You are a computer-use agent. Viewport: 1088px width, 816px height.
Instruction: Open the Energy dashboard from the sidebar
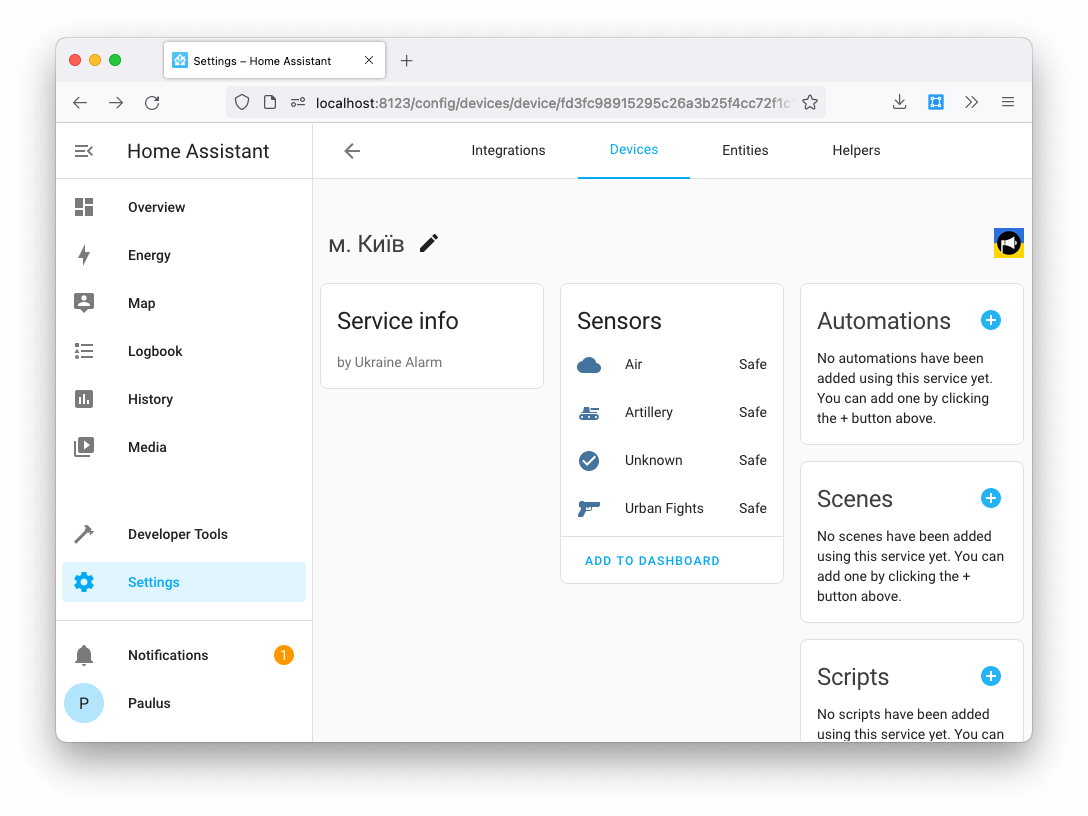coord(148,255)
